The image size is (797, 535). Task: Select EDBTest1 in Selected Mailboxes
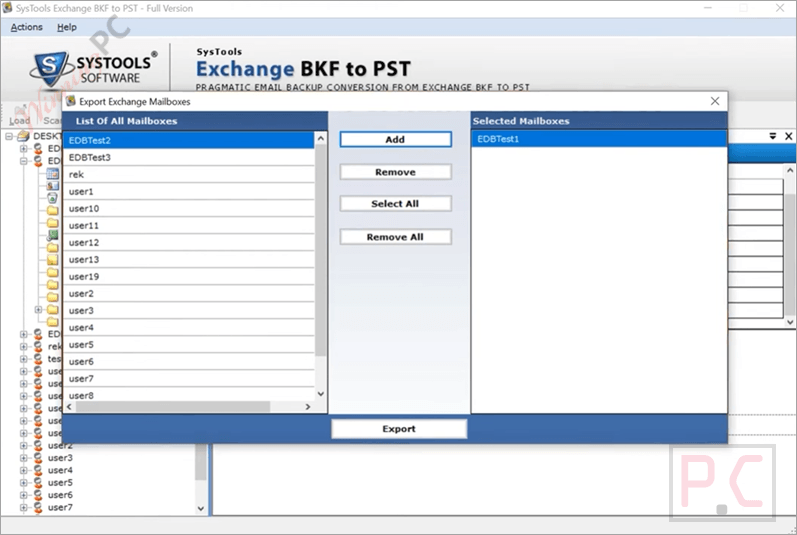point(599,139)
